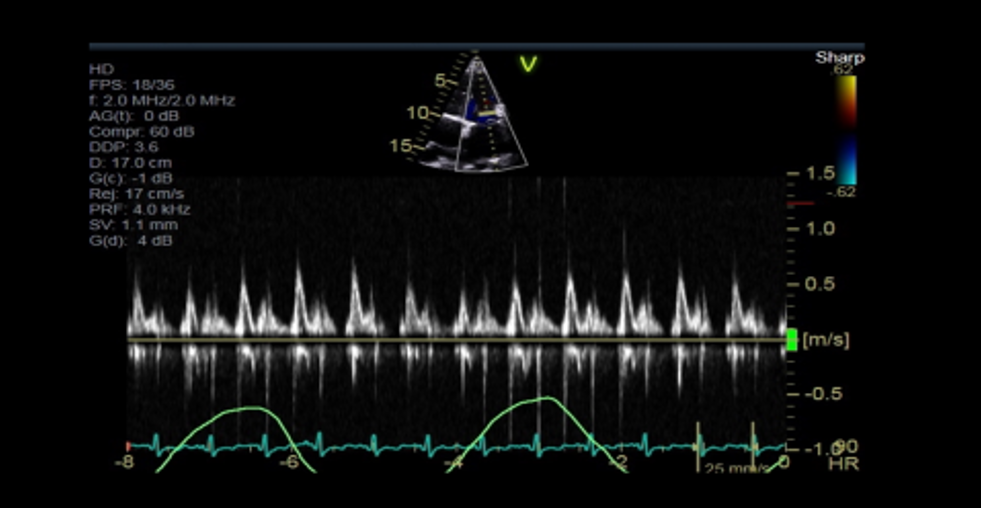Click the HR heart rate label
This screenshot has width=981, height=508.
[842, 463]
